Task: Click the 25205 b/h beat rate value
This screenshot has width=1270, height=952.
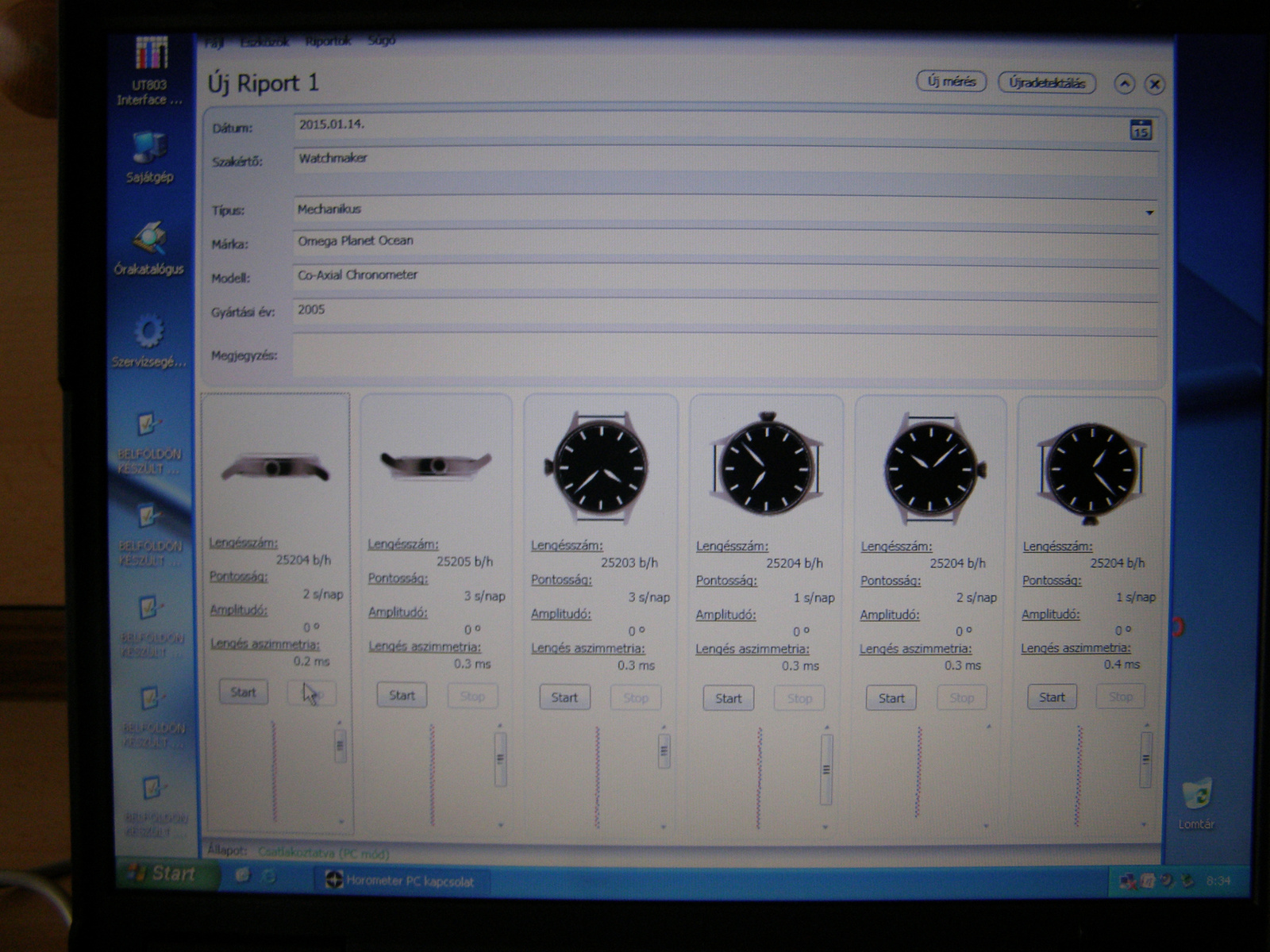Action: 464,561
